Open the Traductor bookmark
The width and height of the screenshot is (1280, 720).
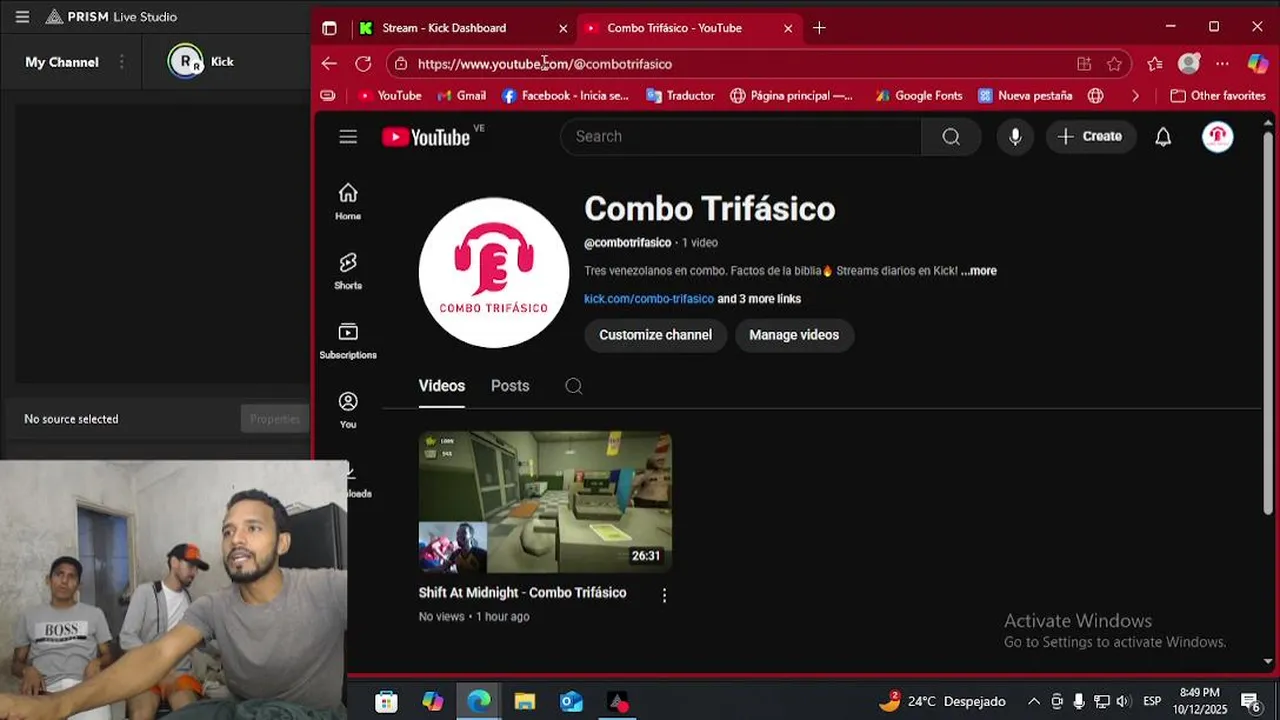(680, 96)
